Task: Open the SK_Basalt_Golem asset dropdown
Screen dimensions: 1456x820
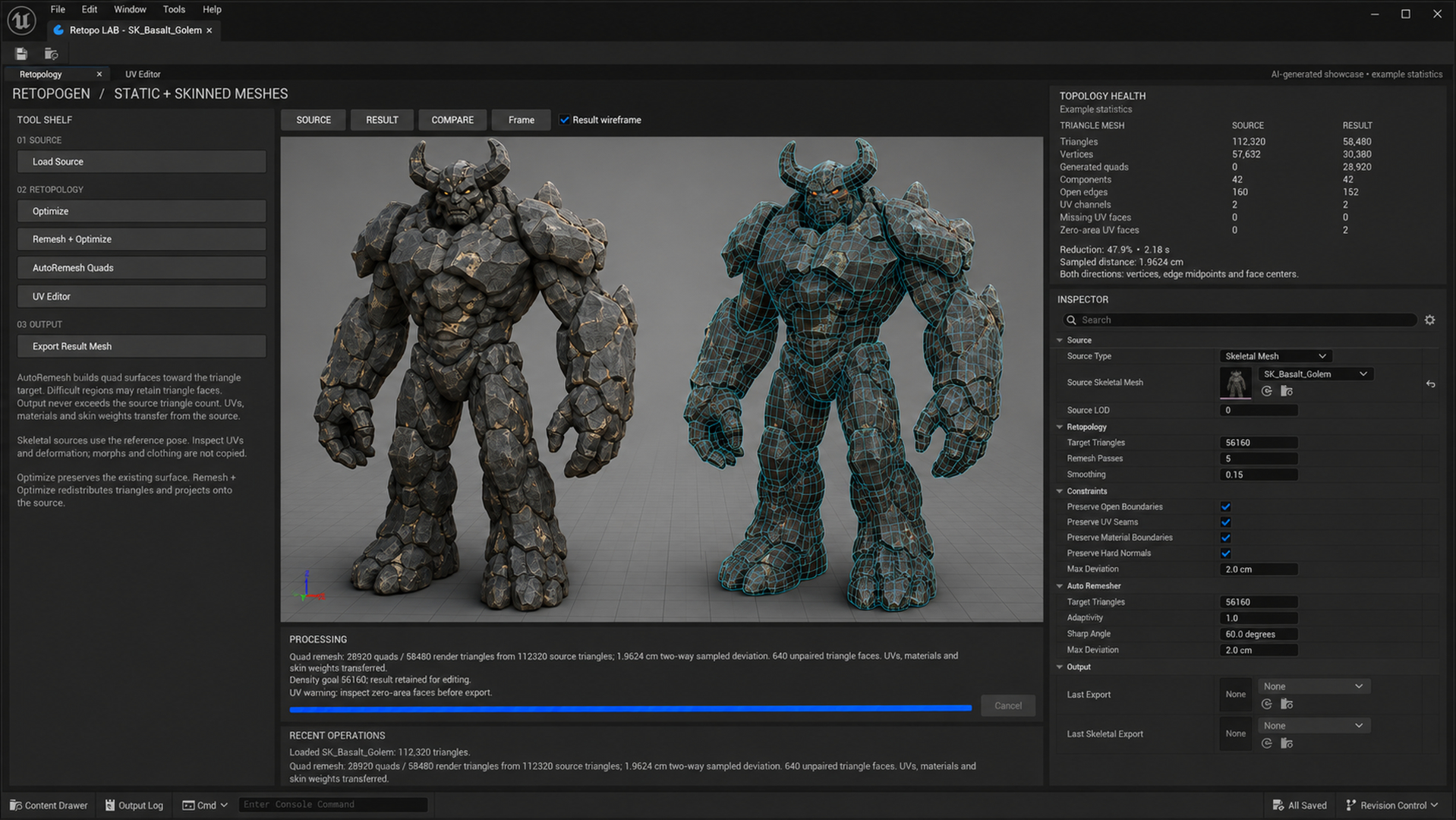Action: [x=1315, y=374]
